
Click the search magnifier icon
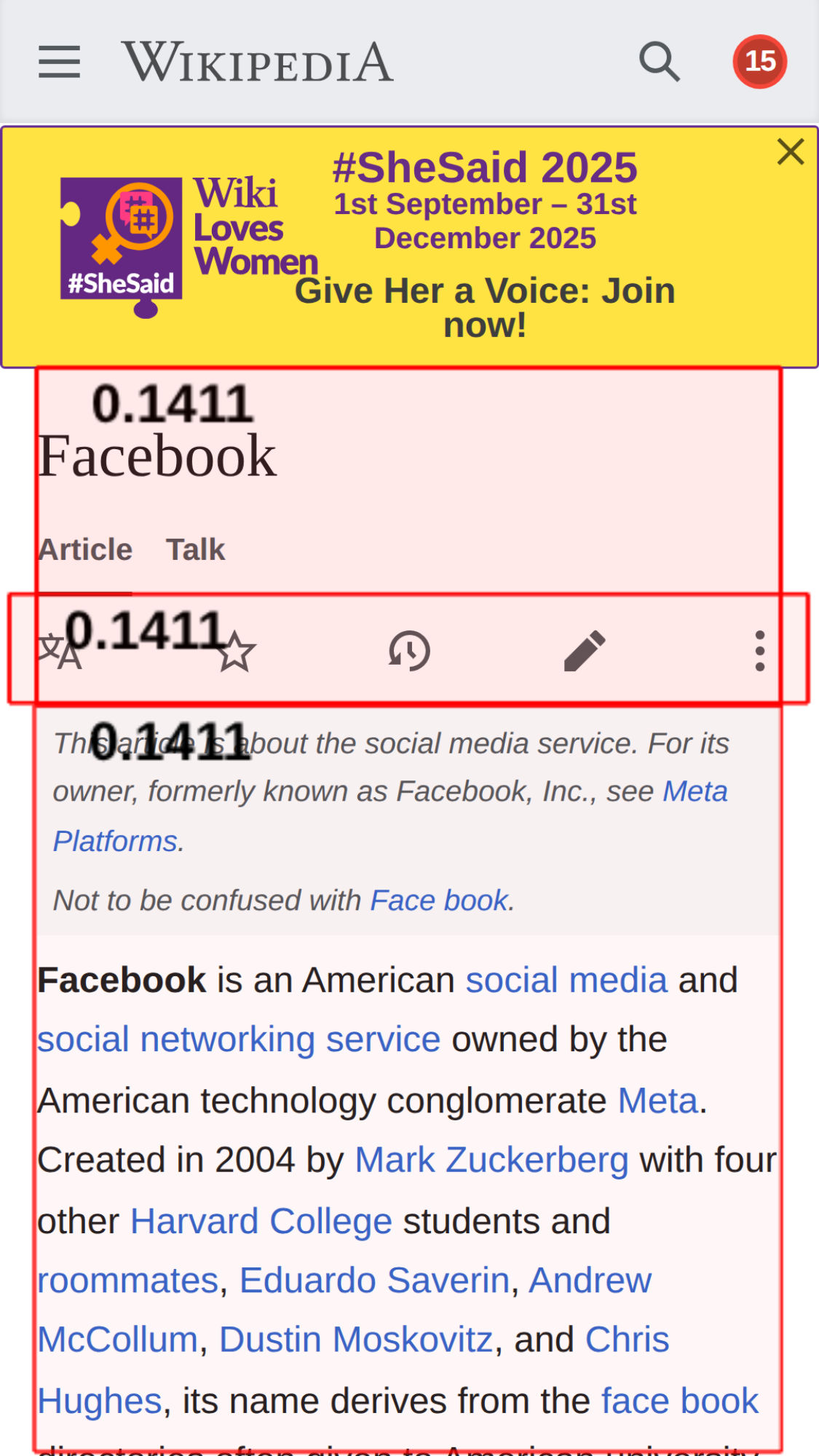(x=659, y=61)
